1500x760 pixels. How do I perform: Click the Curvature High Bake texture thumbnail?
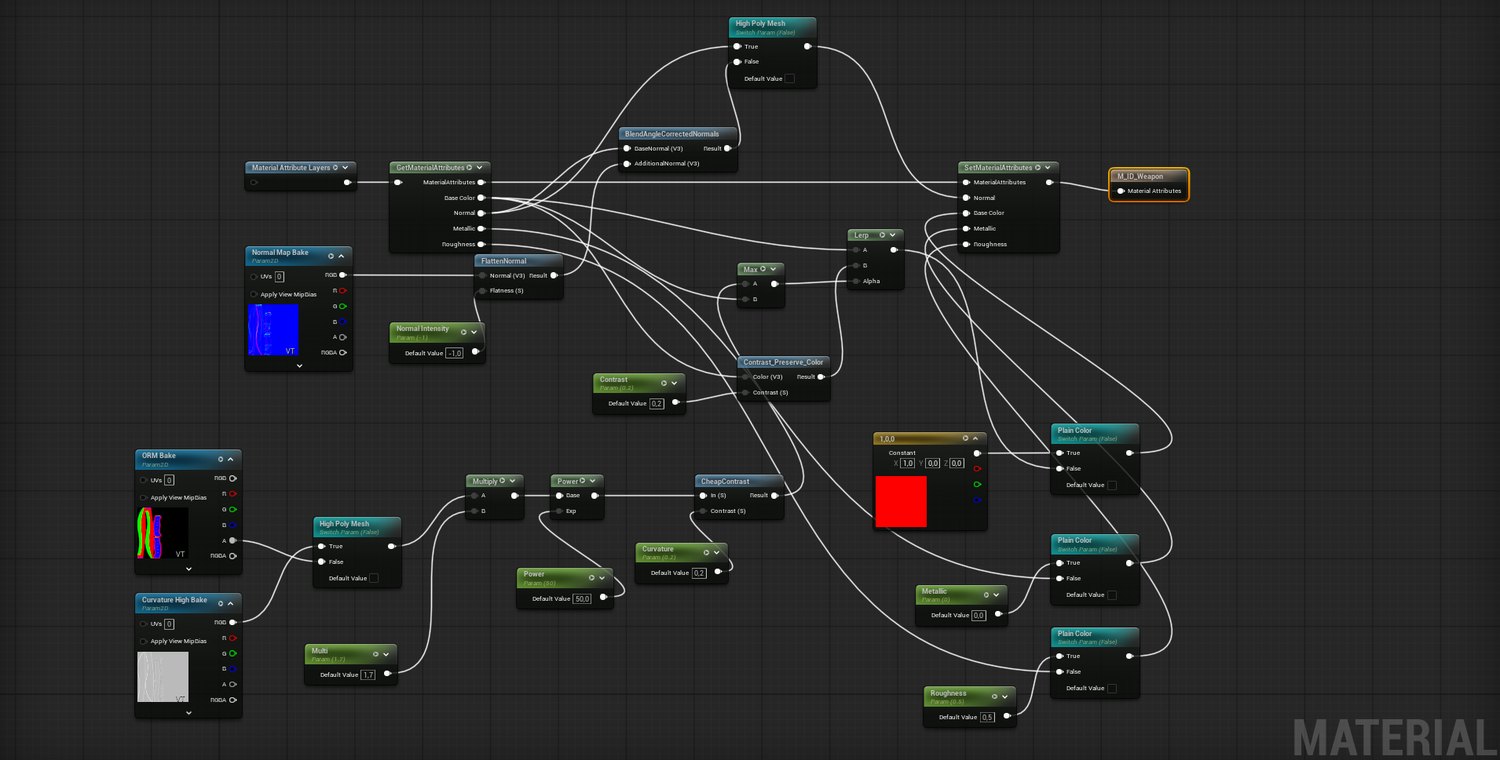coord(162,677)
